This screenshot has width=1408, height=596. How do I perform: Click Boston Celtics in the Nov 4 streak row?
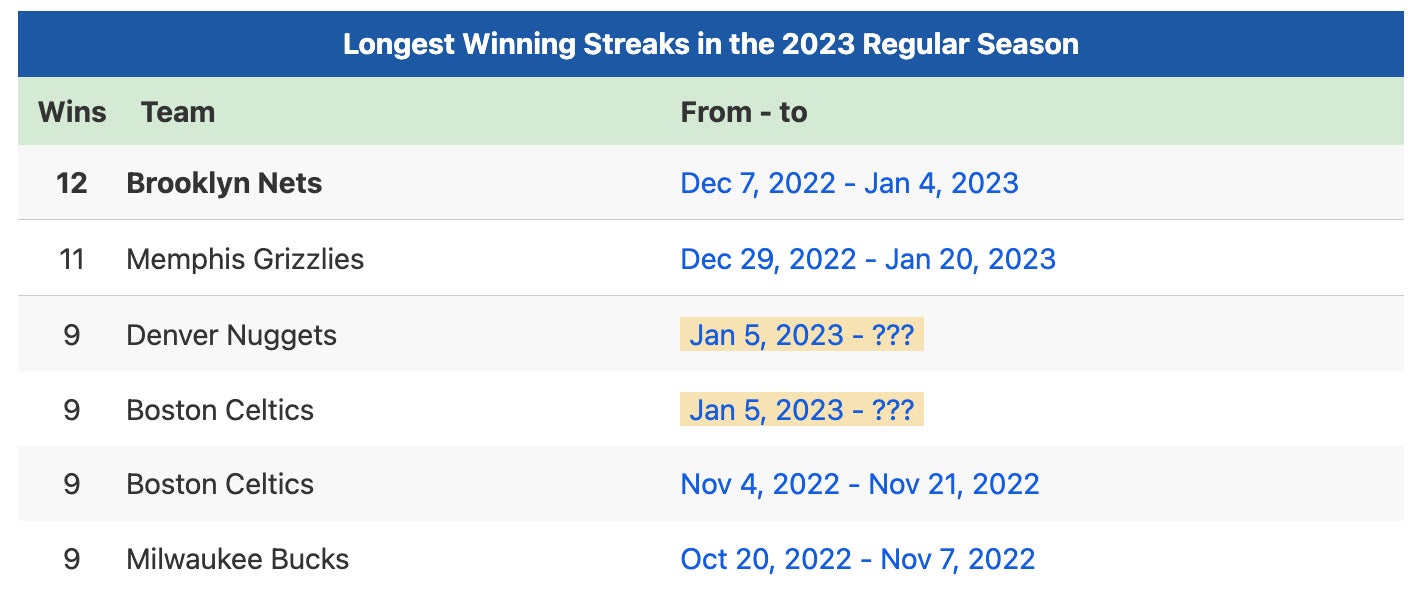[220, 484]
